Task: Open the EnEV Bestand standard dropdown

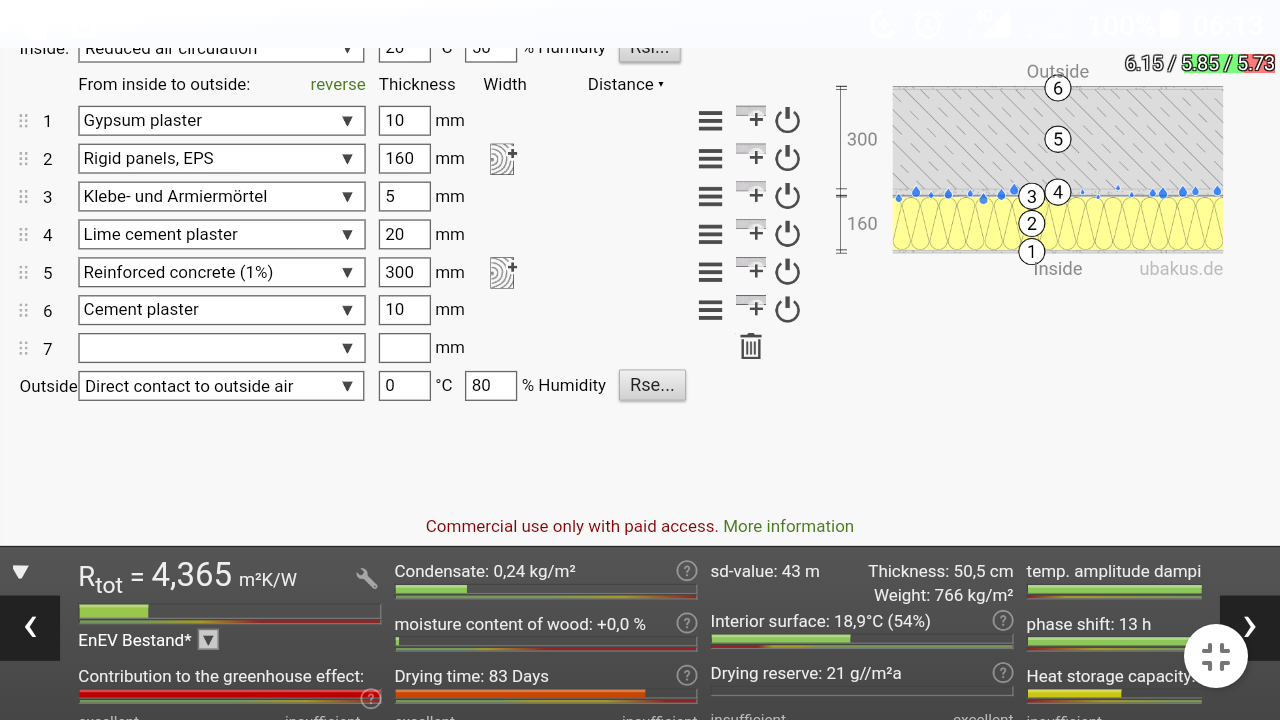Action: click(x=208, y=640)
